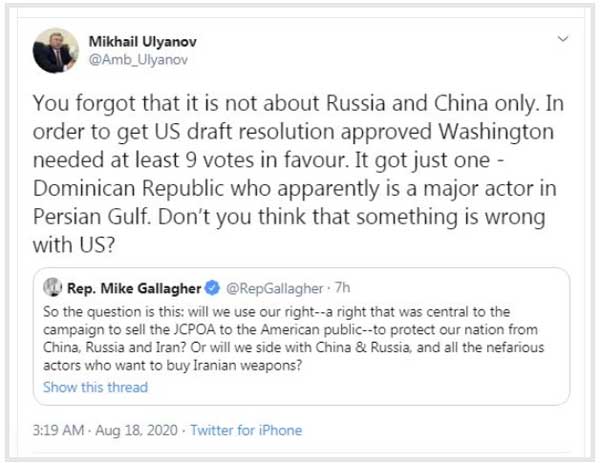Click Mikhail Ulyanov's profile picture
The image size is (600, 463).
55,50
